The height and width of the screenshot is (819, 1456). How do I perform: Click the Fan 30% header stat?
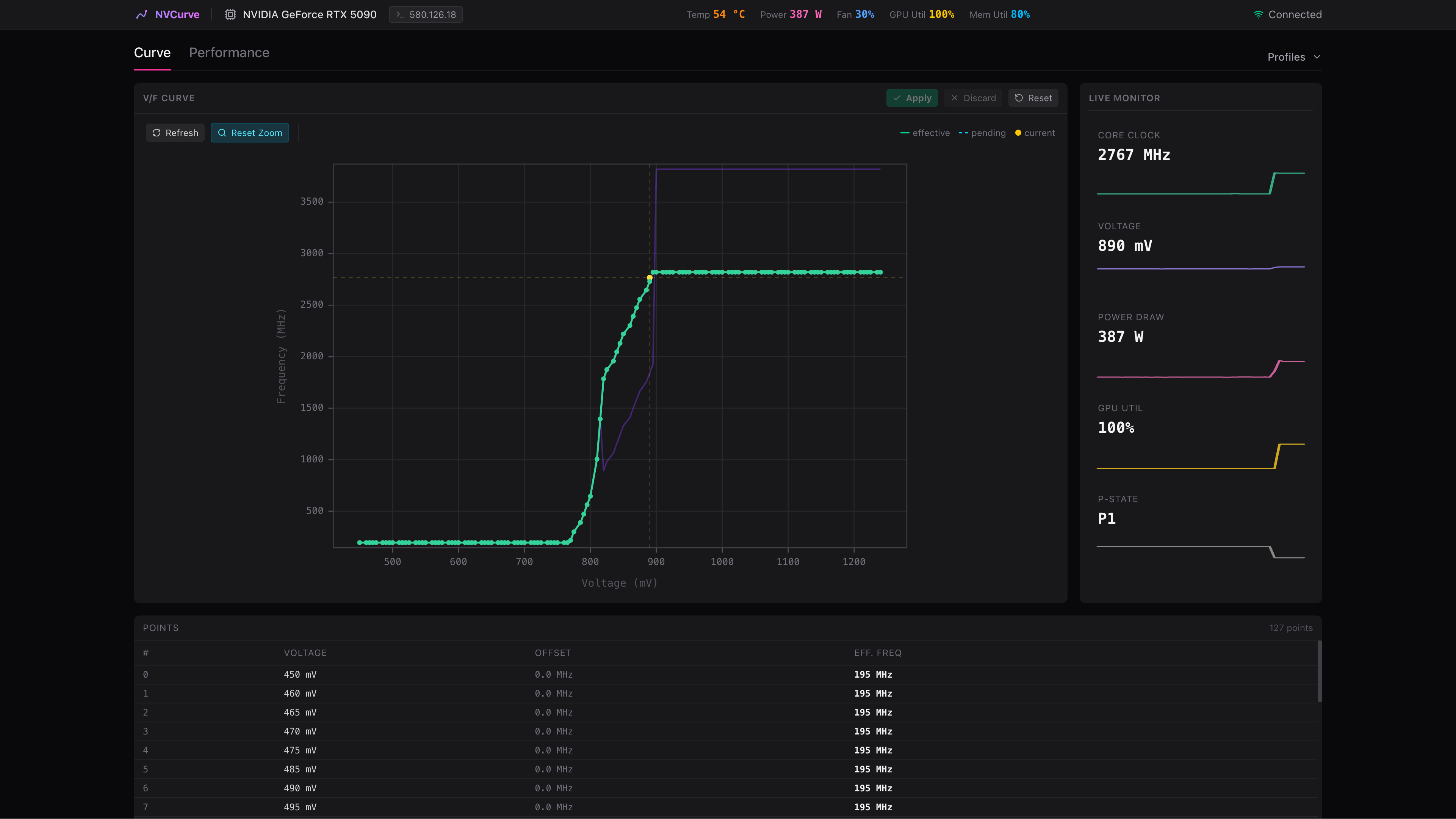pos(855,15)
